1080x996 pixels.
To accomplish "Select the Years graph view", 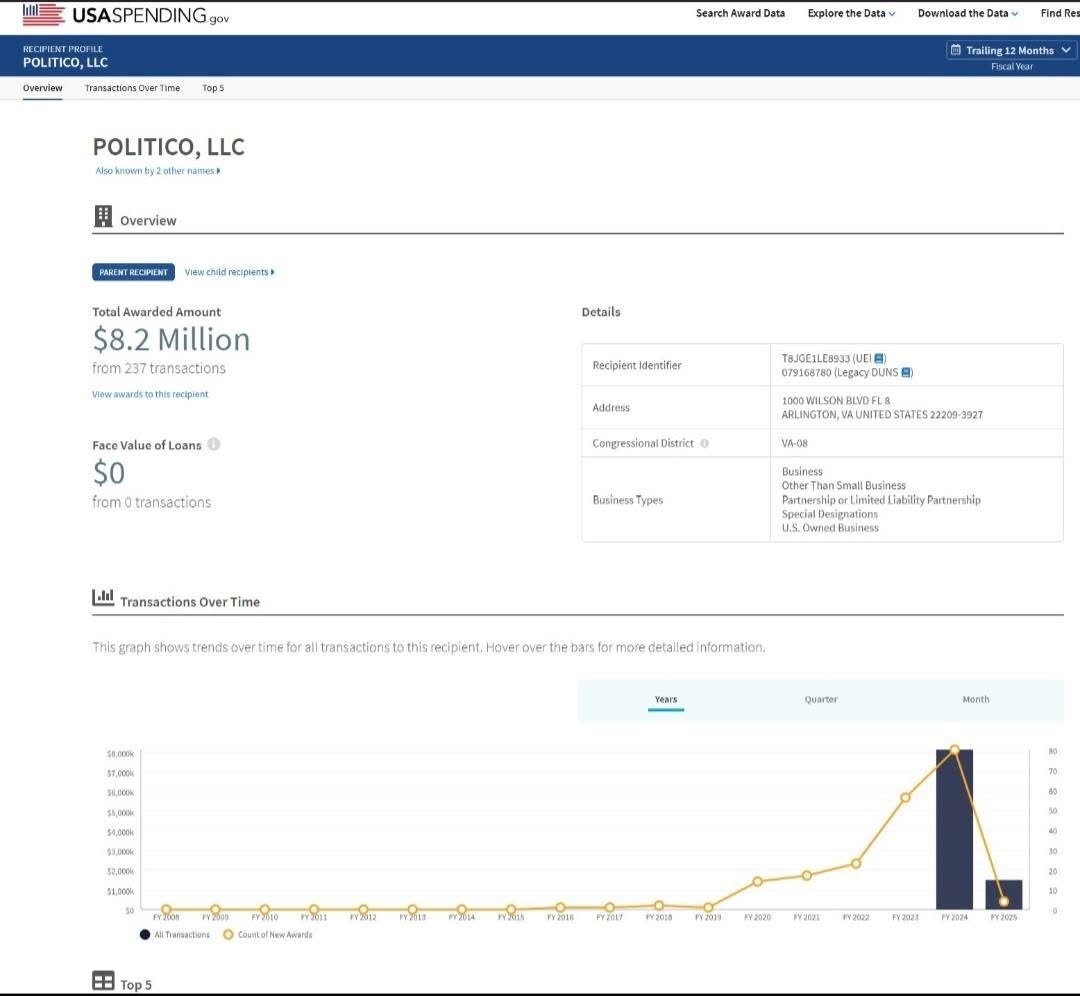I will (665, 700).
